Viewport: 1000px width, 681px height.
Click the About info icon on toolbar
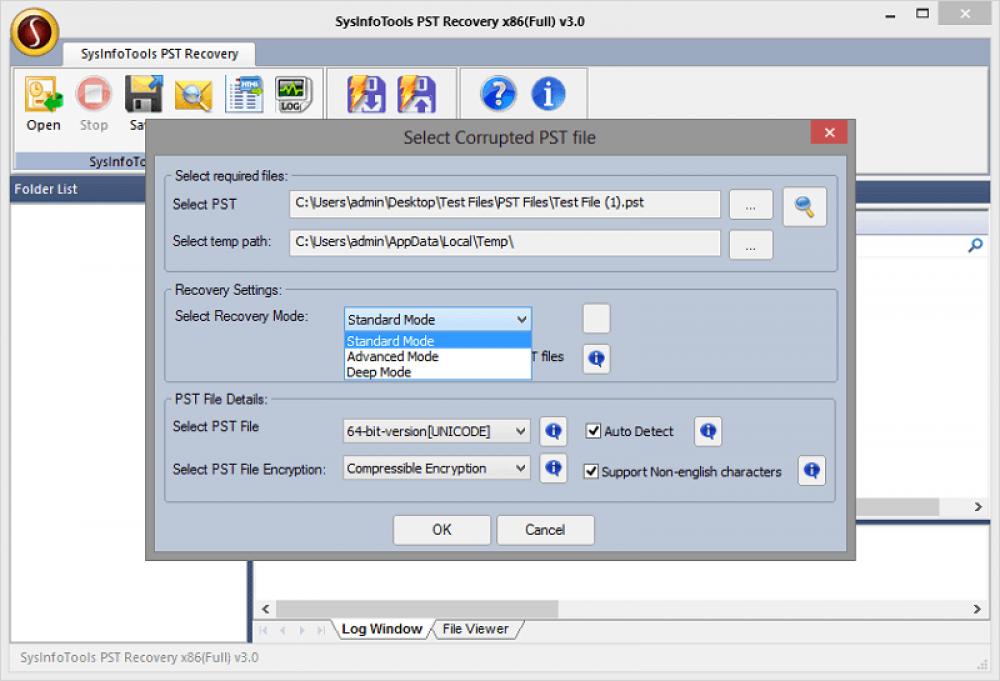tap(548, 95)
